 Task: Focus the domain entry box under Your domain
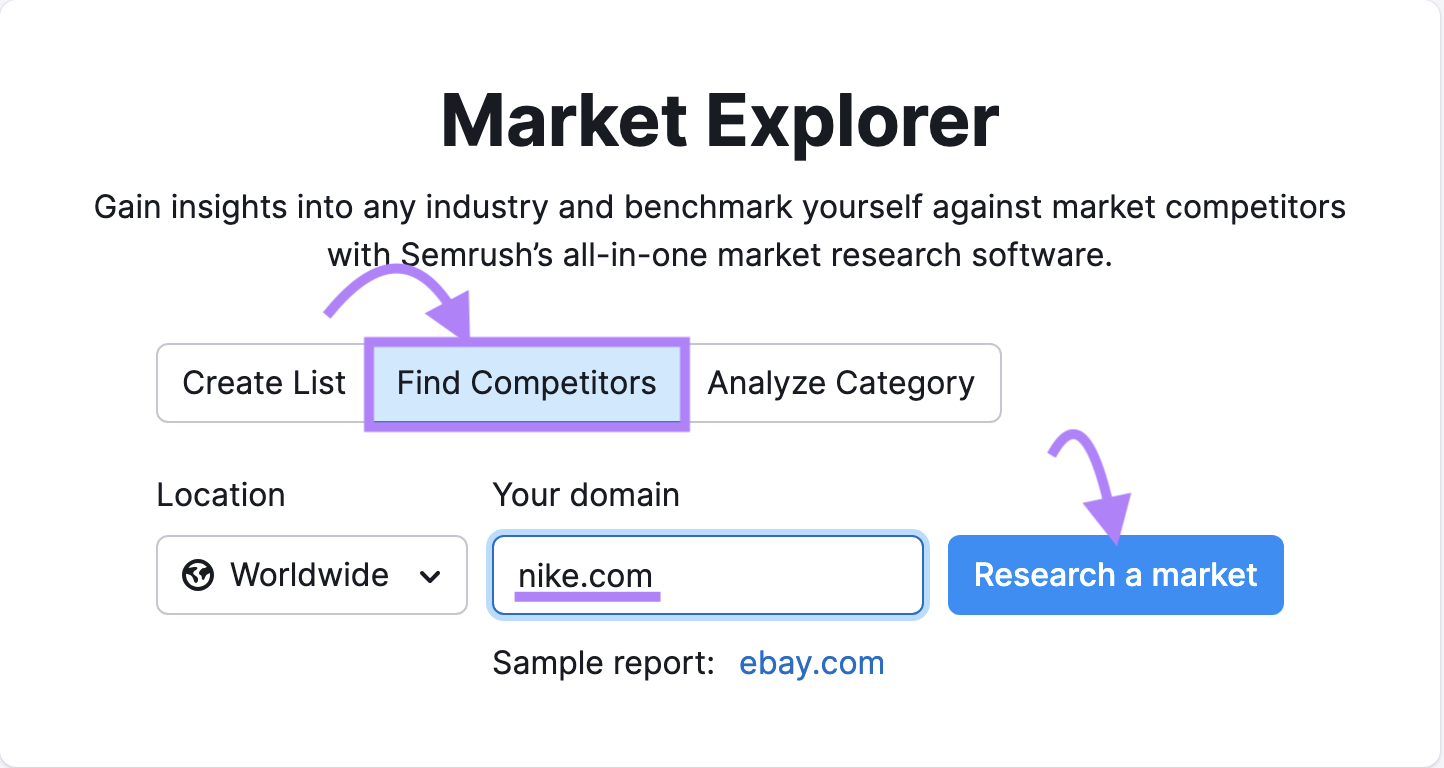[x=707, y=575]
